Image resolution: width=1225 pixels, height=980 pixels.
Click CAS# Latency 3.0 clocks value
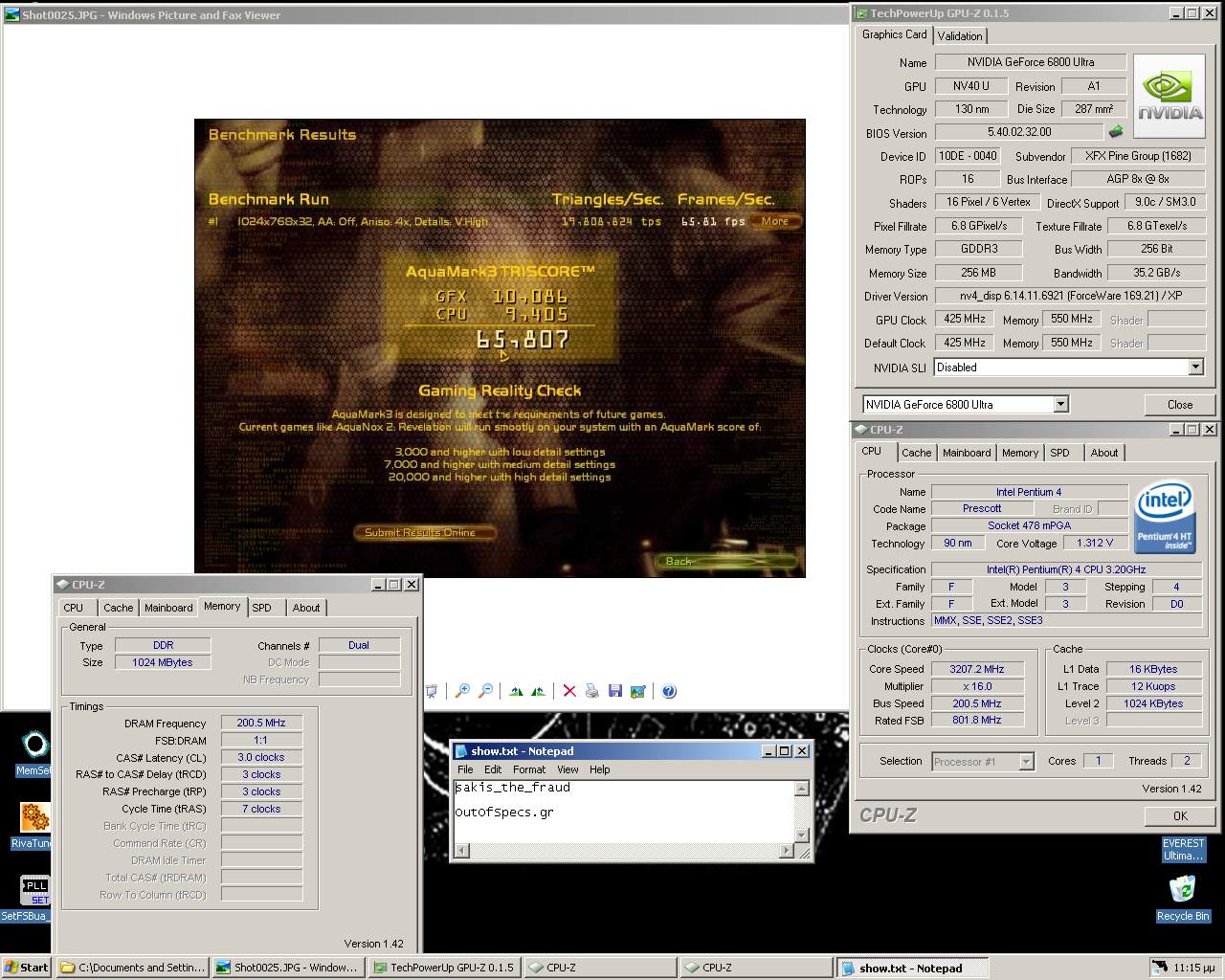[261, 757]
